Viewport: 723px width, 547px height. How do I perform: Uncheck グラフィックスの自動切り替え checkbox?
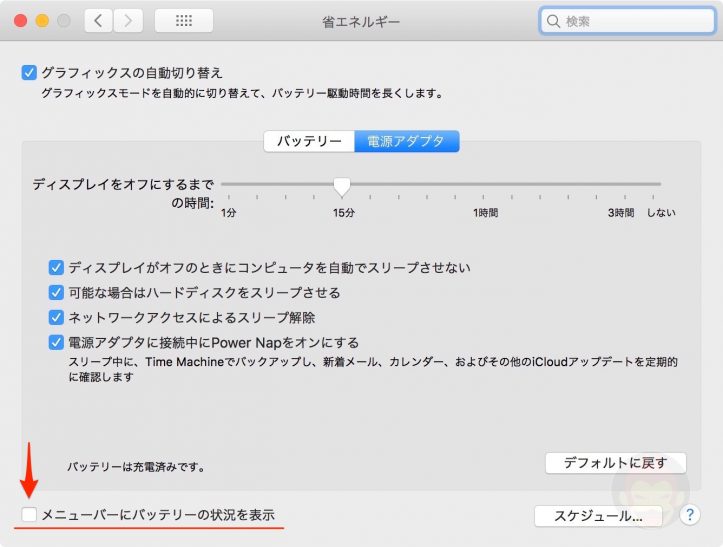click(x=29, y=72)
